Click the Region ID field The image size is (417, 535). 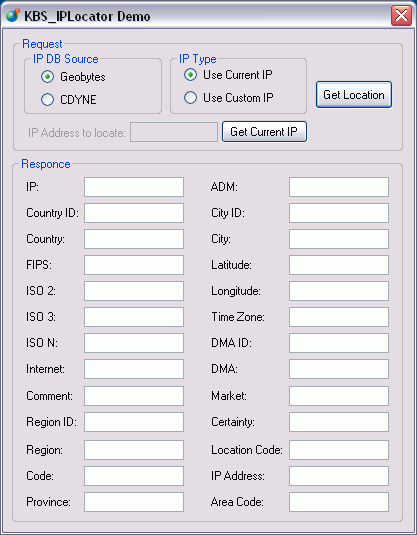click(x=134, y=422)
